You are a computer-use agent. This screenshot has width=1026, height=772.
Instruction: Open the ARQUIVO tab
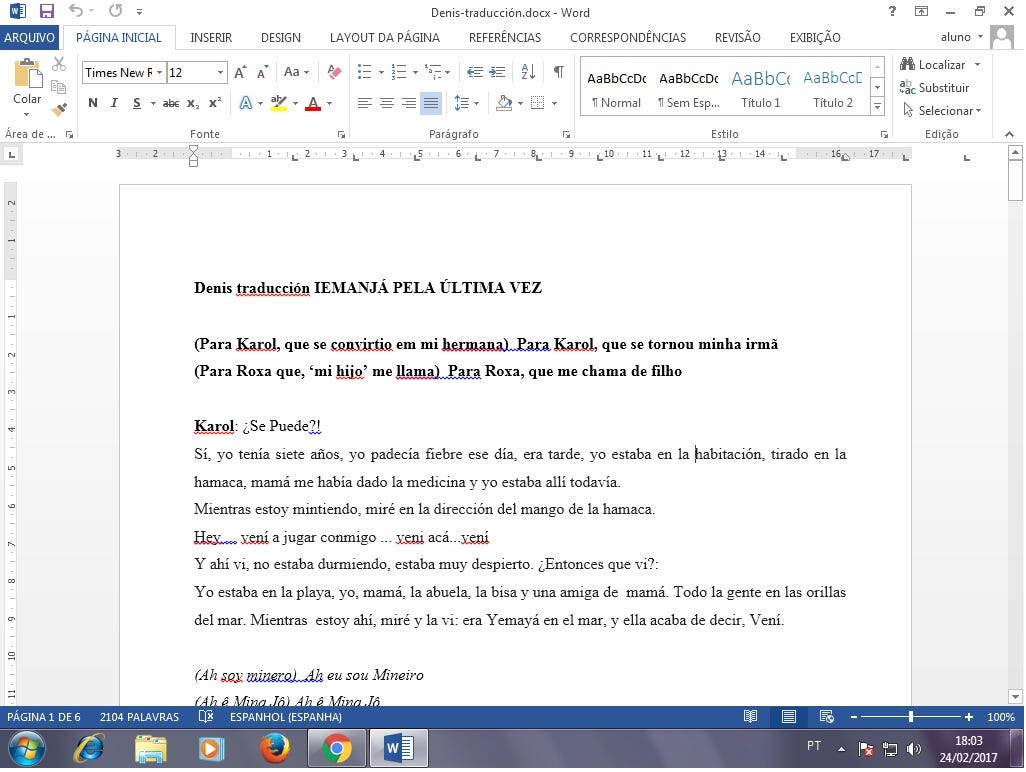(29, 37)
